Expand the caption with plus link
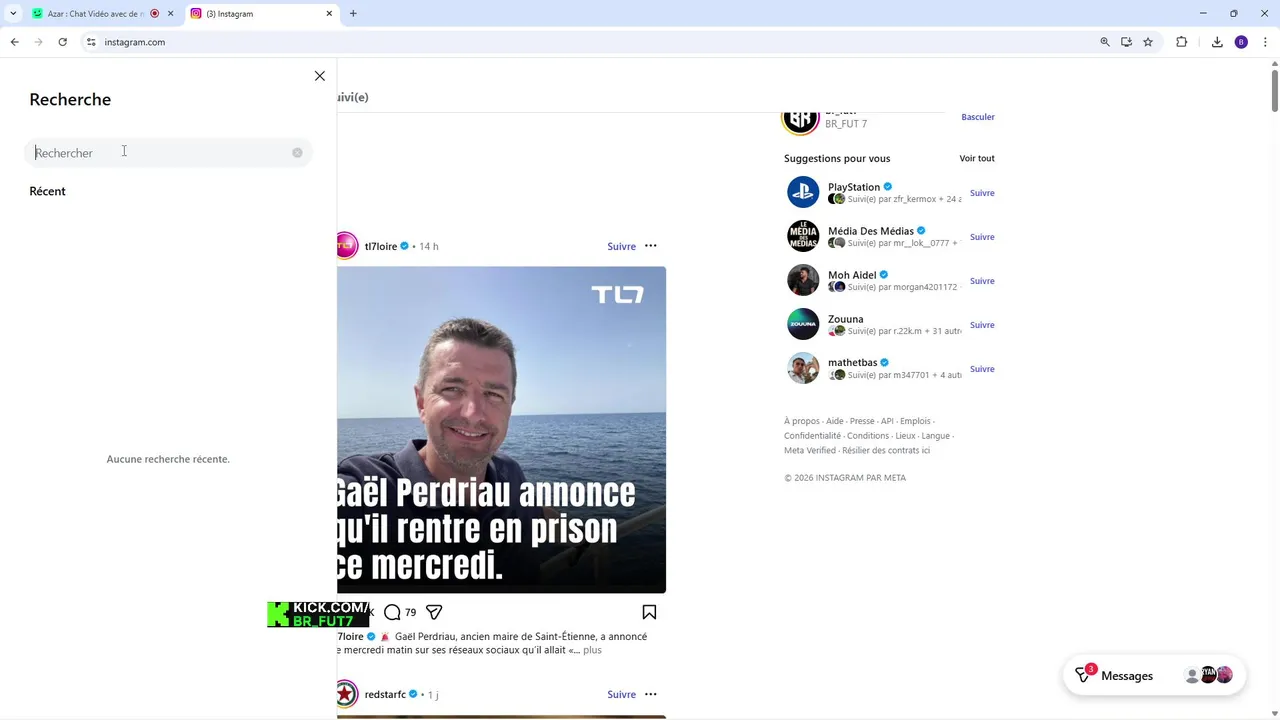 [x=592, y=650]
